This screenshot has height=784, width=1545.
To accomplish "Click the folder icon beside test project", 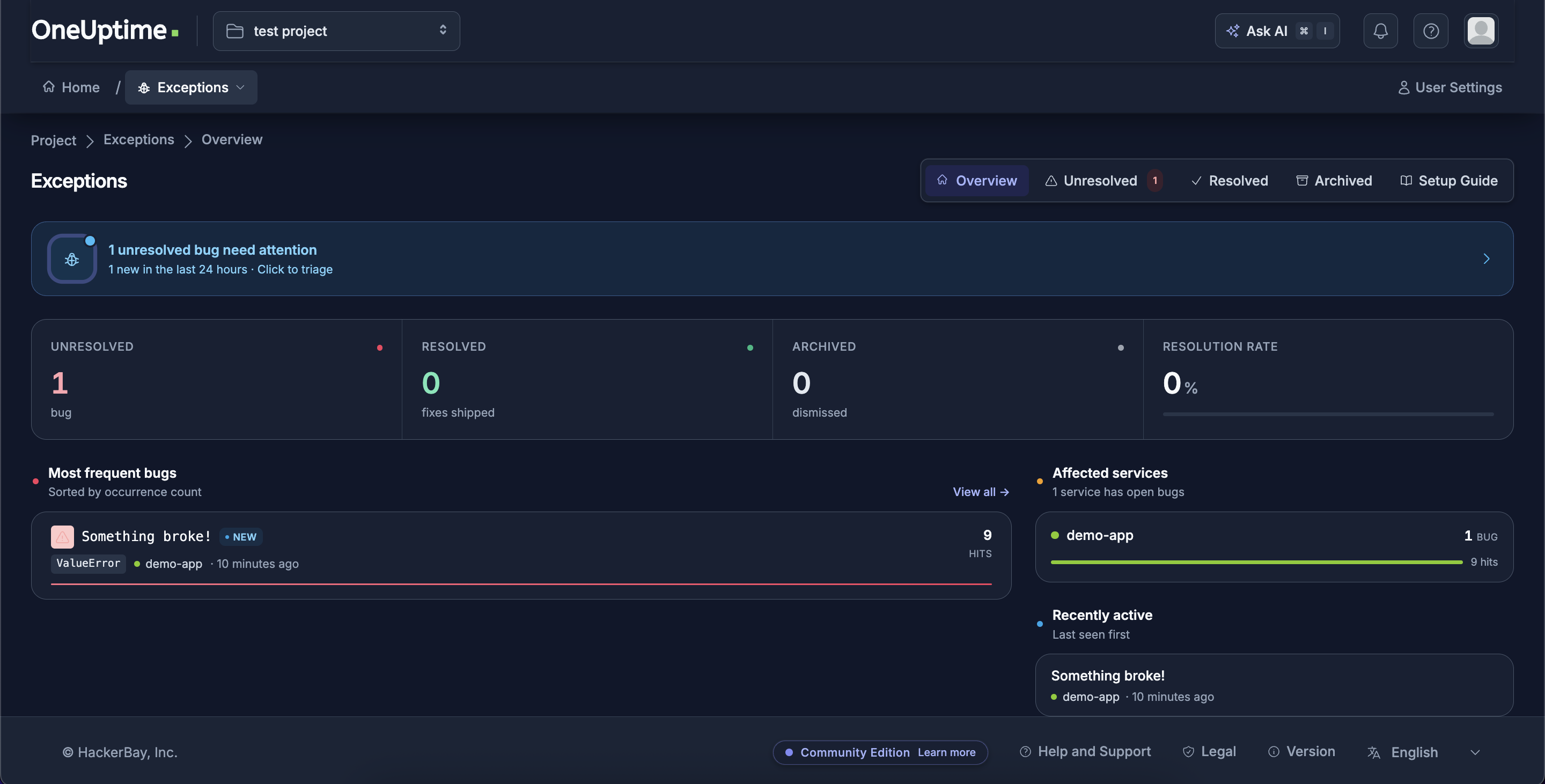I will [x=234, y=31].
